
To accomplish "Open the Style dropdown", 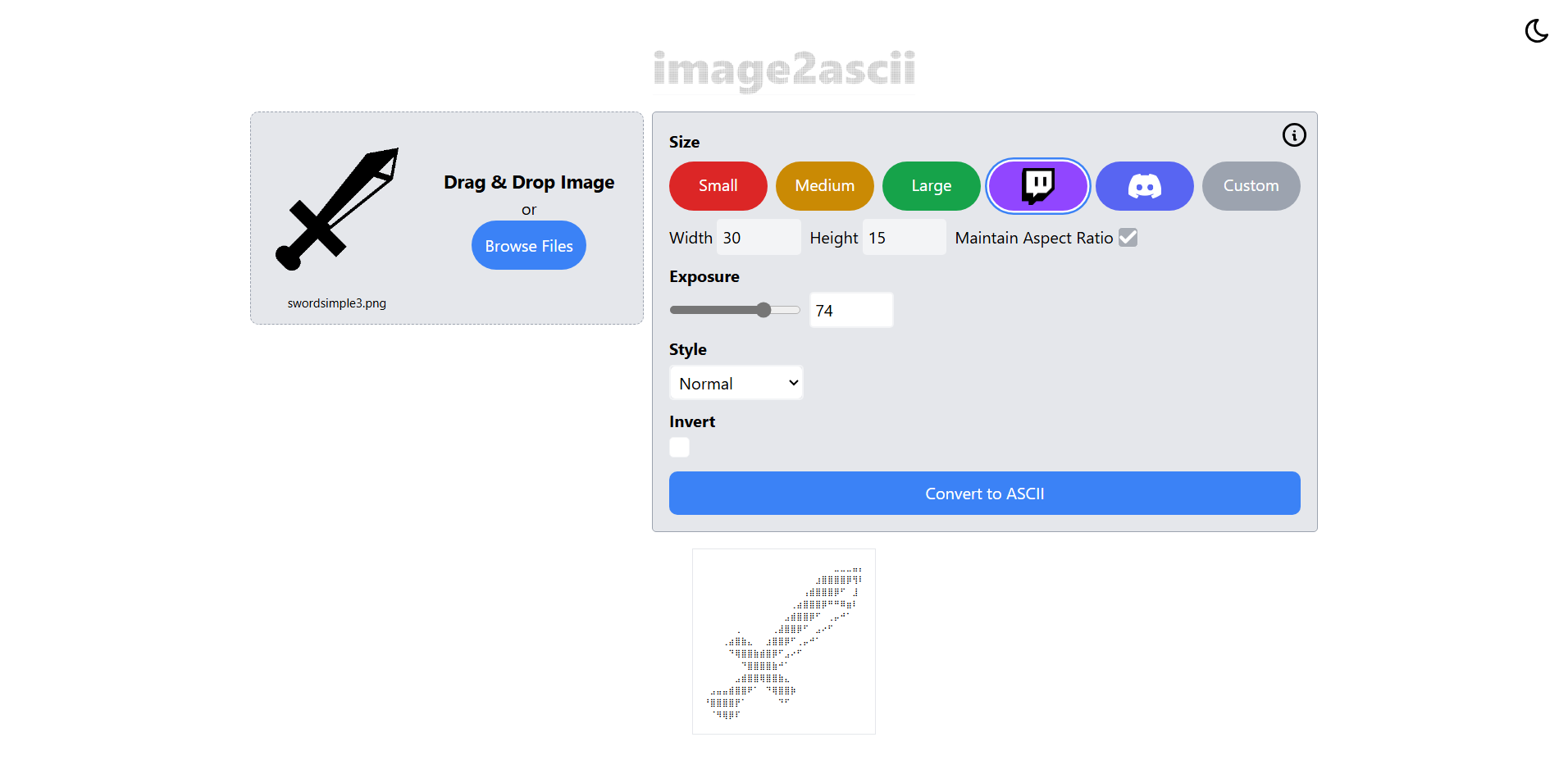I will [x=736, y=383].
